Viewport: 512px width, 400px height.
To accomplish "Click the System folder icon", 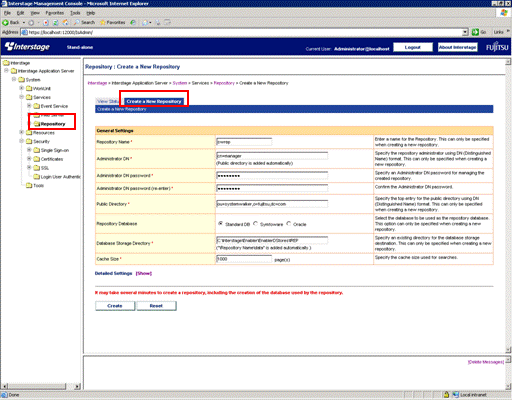I will [22, 80].
